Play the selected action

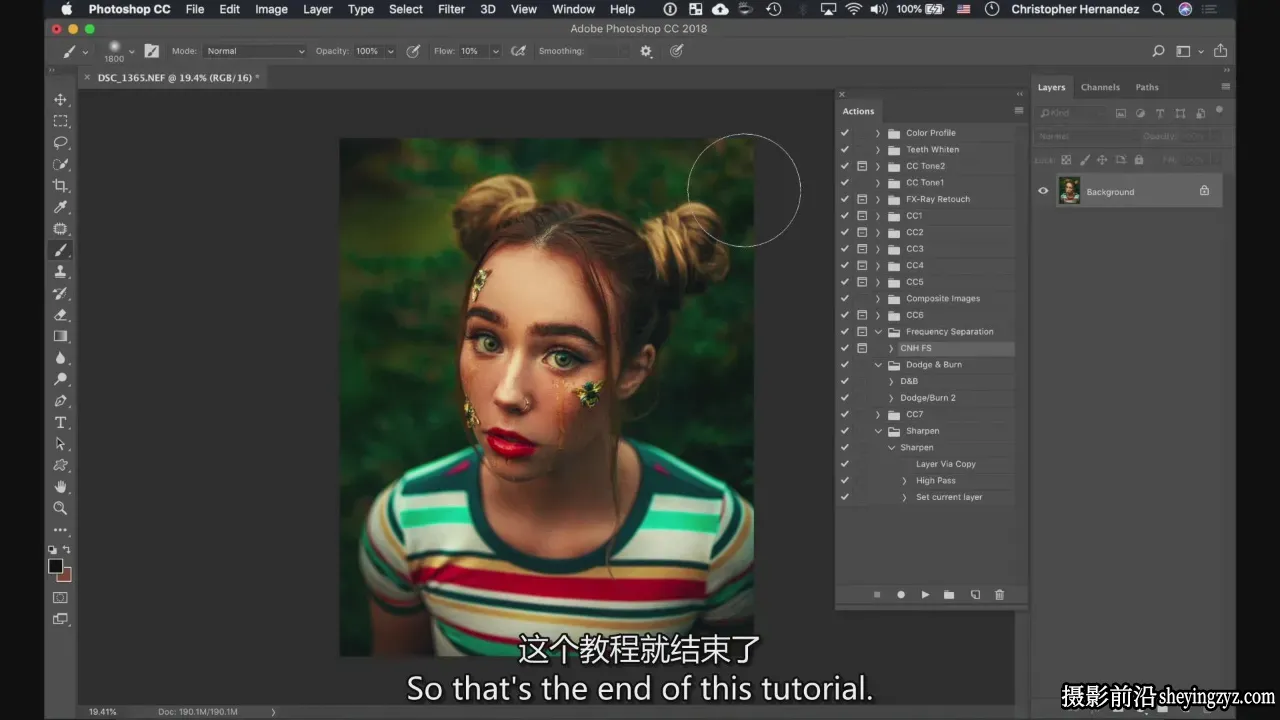[925, 595]
